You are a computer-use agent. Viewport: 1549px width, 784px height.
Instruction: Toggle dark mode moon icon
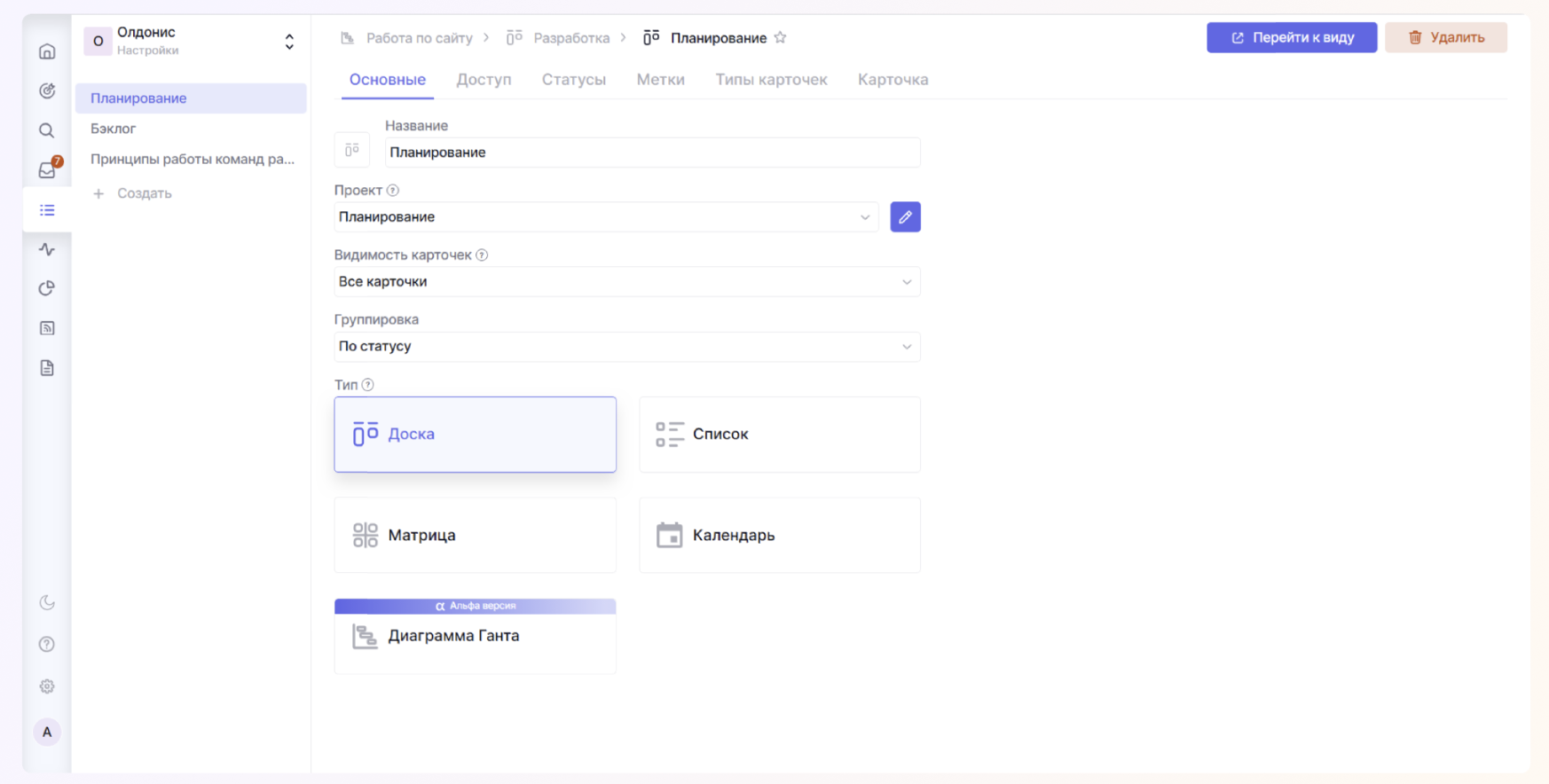47,603
